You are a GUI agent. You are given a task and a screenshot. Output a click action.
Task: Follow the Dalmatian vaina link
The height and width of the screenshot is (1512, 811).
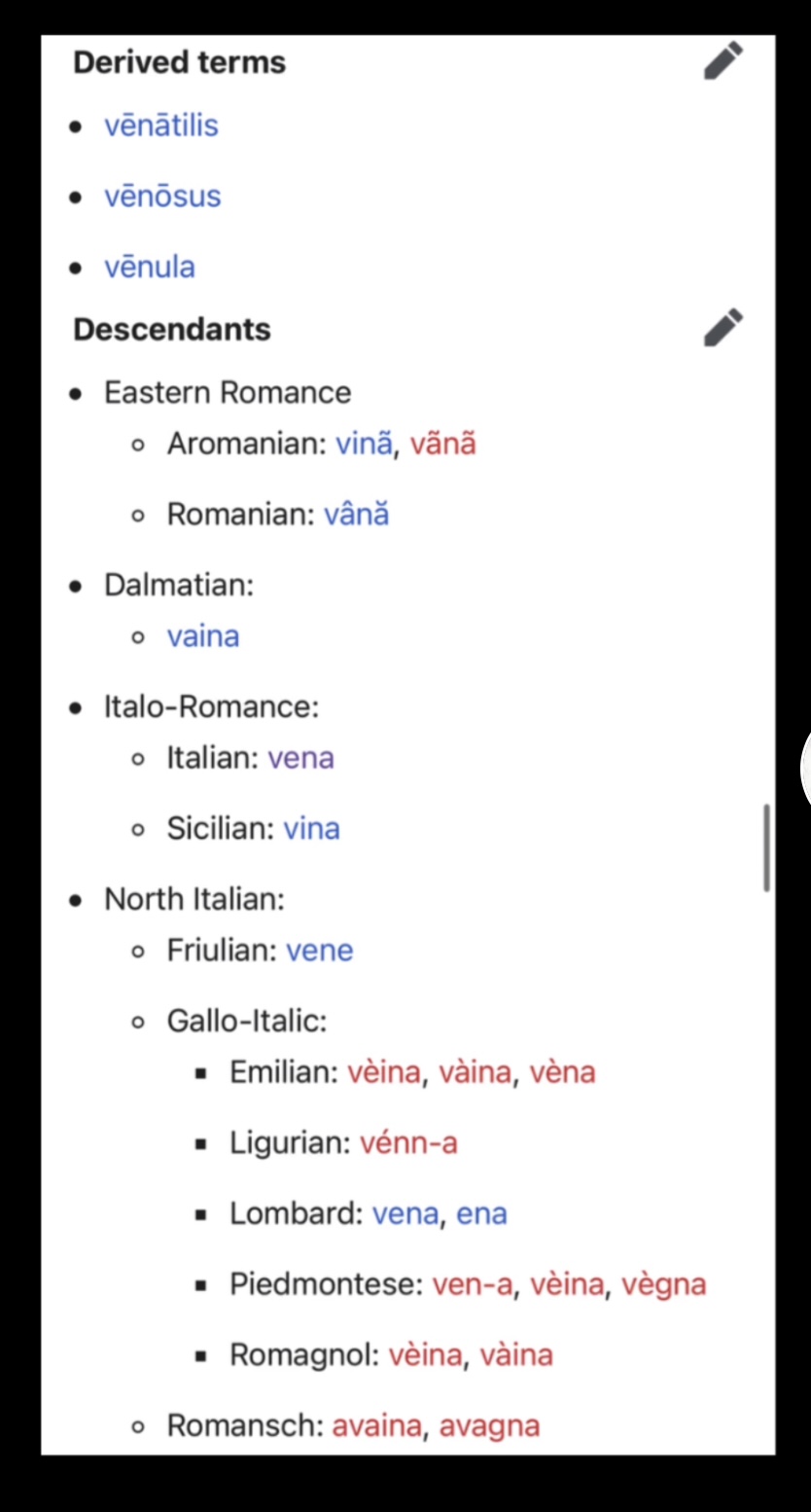(x=202, y=636)
